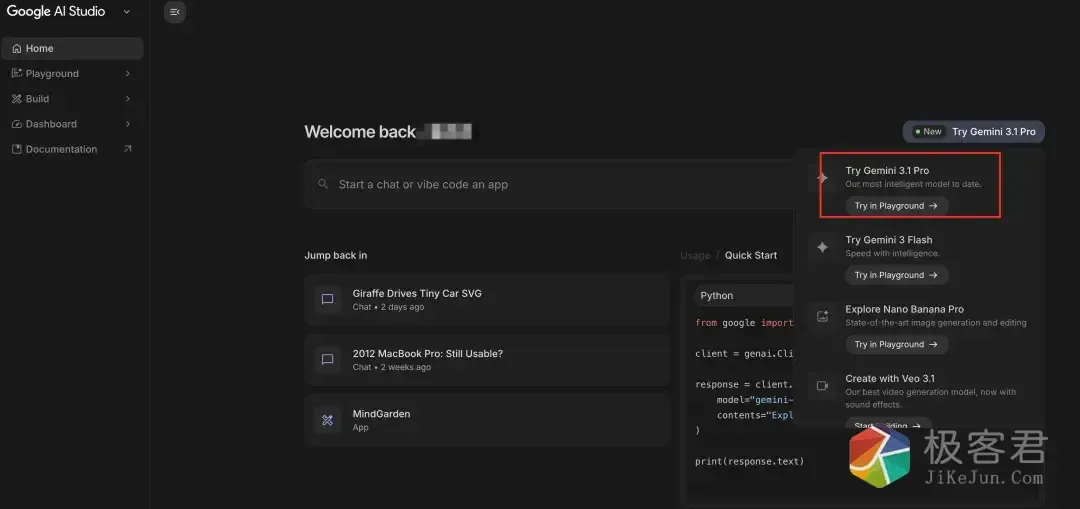The image size is (1080, 509).
Task: Click the sparkle icon beside Gemini 3 Flash
Action: click(x=822, y=247)
